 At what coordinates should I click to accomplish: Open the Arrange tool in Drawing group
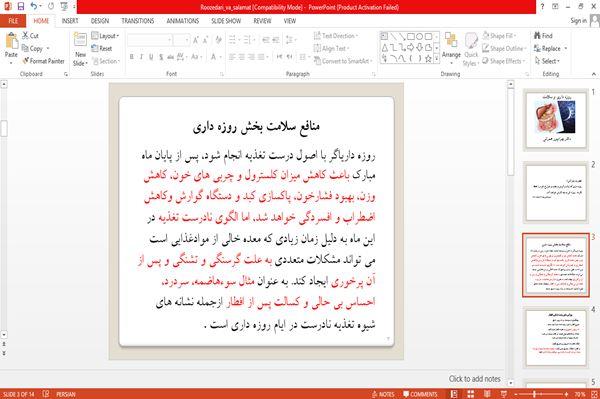(x=451, y=47)
